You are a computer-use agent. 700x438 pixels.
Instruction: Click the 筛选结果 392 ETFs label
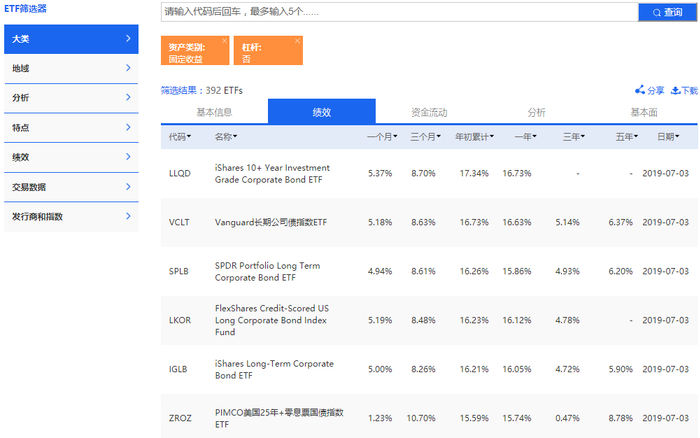click(x=202, y=91)
